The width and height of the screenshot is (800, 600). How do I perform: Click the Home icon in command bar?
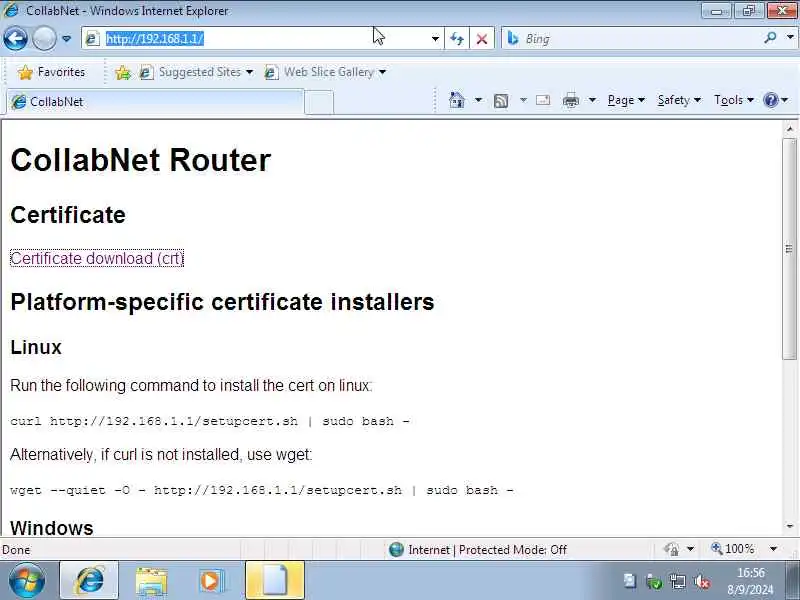click(x=457, y=100)
